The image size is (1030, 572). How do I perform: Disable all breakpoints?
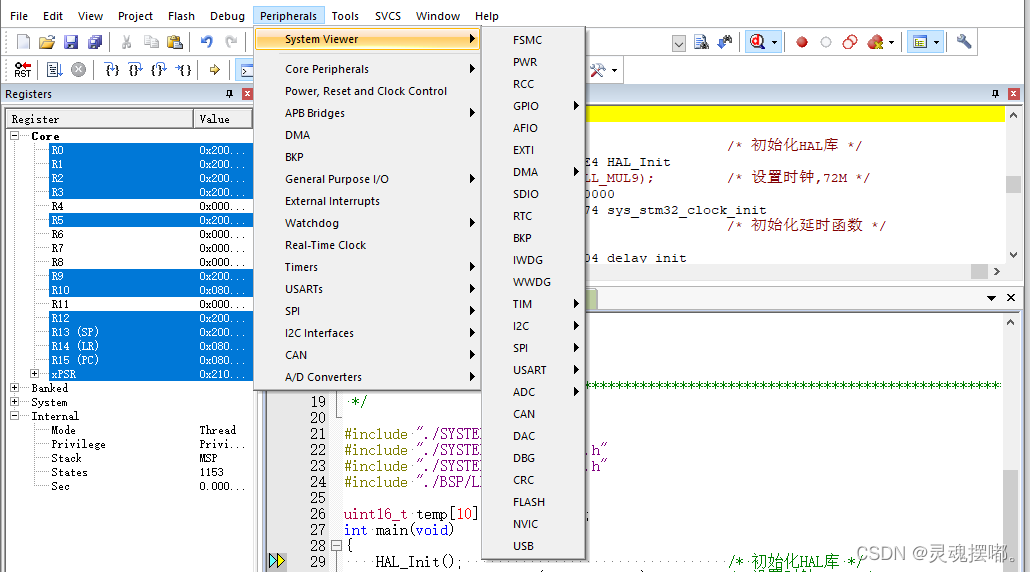[850, 43]
